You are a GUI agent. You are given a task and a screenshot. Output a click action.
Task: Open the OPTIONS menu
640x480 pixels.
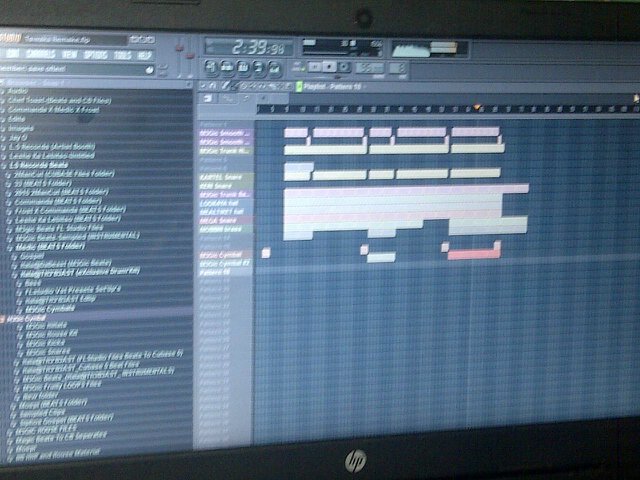96,55
